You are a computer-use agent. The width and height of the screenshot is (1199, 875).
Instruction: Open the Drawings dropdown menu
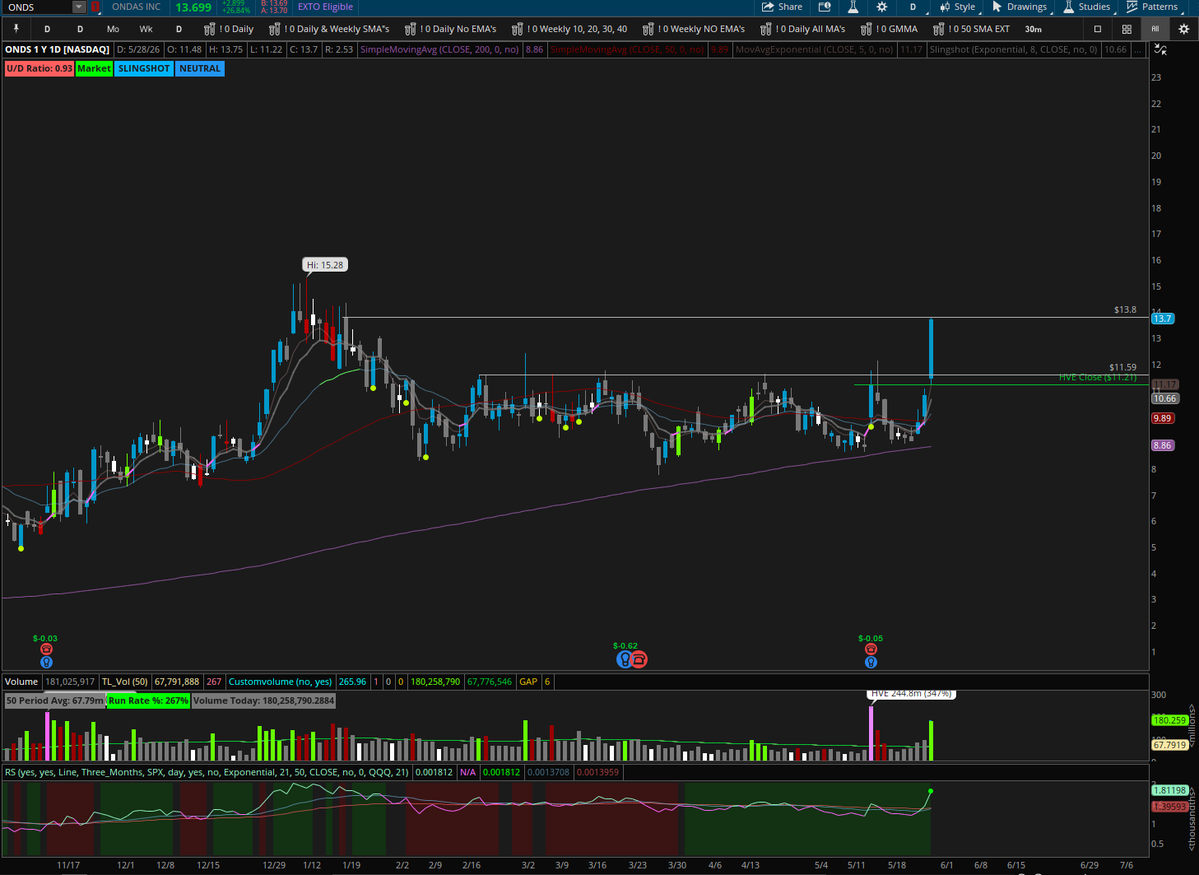point(1020,7)
